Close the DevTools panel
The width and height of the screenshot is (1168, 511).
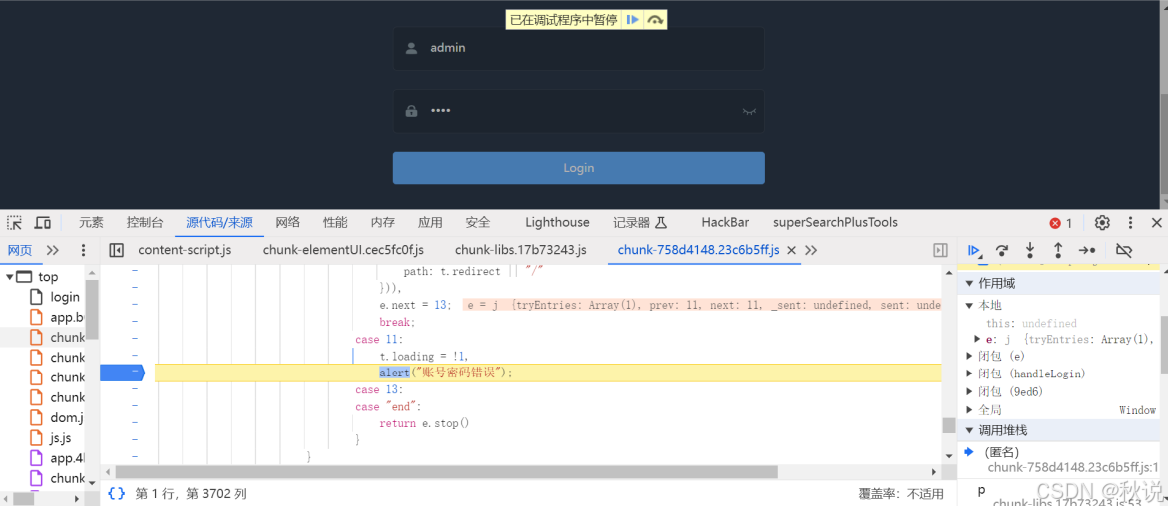pos(1156,222)
